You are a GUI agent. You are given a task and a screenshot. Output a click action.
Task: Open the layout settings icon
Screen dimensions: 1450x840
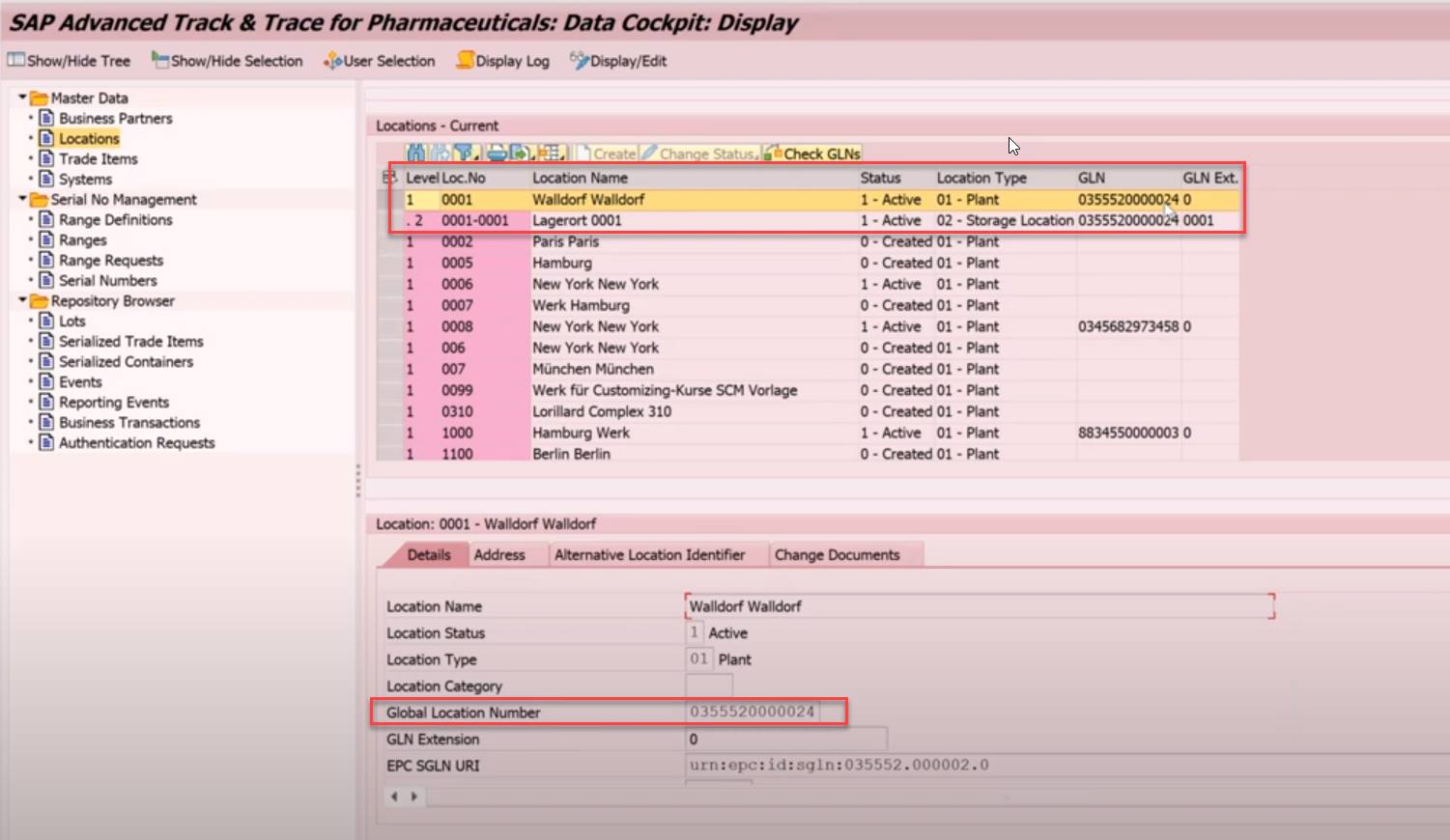[x=552, y=153]
